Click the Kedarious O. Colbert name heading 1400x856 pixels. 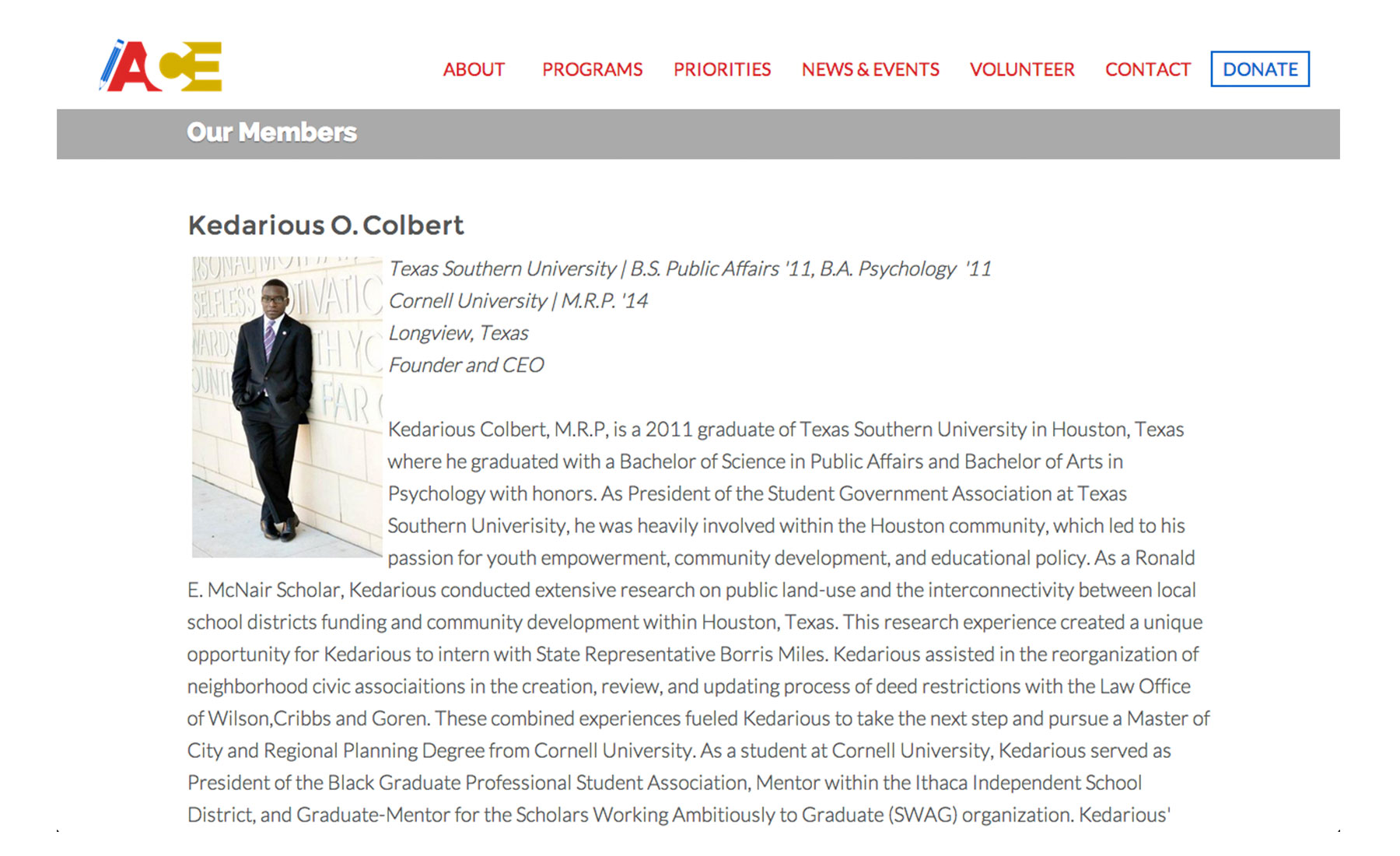[x=325, y=226]
